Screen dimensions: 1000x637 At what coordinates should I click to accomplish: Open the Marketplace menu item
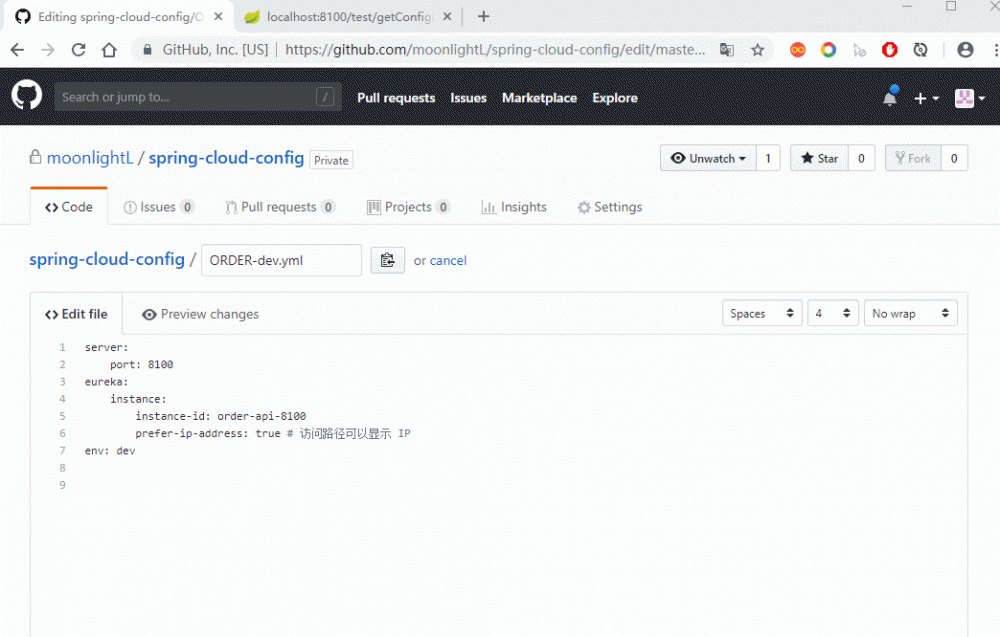tap(539, 98)
